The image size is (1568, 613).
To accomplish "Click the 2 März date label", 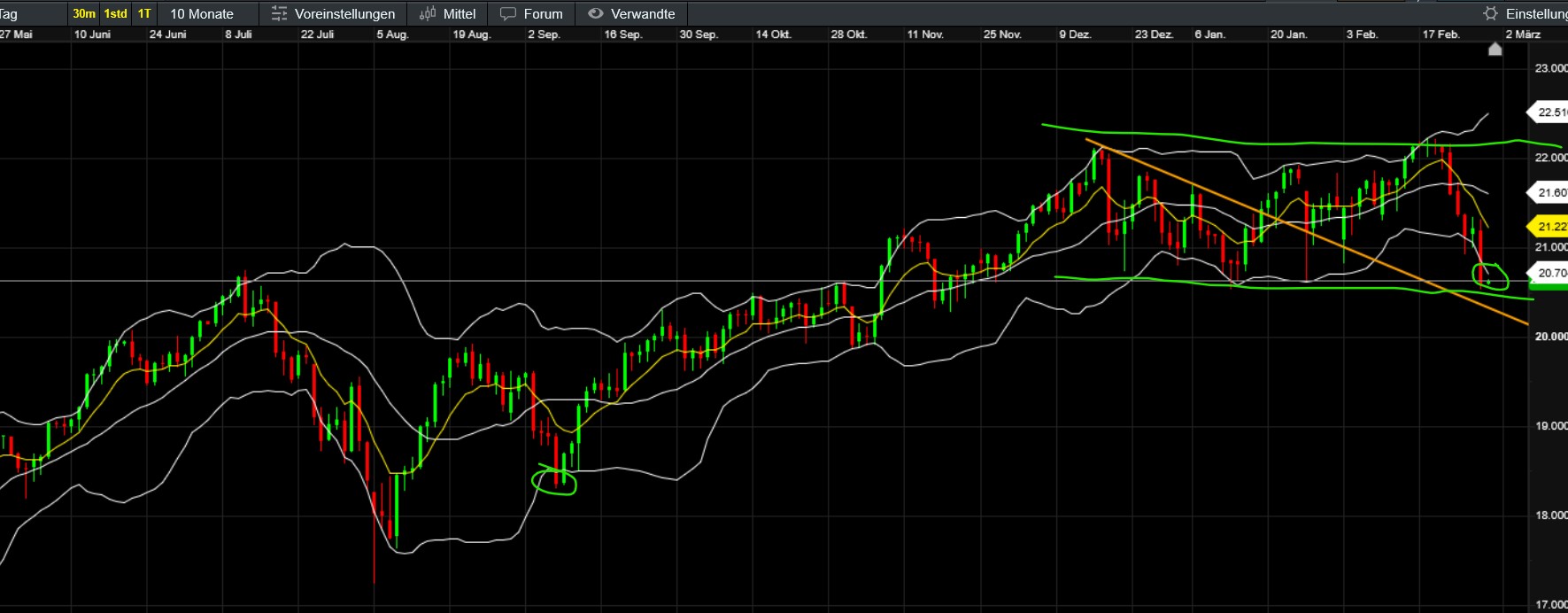I will click(x=1523, y=35).
